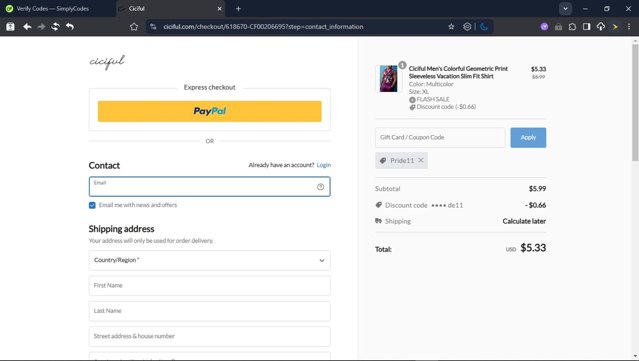Screen dimensions: 639x361
Task: Click the FLASH SALE label
Action: tap(433, 99)
